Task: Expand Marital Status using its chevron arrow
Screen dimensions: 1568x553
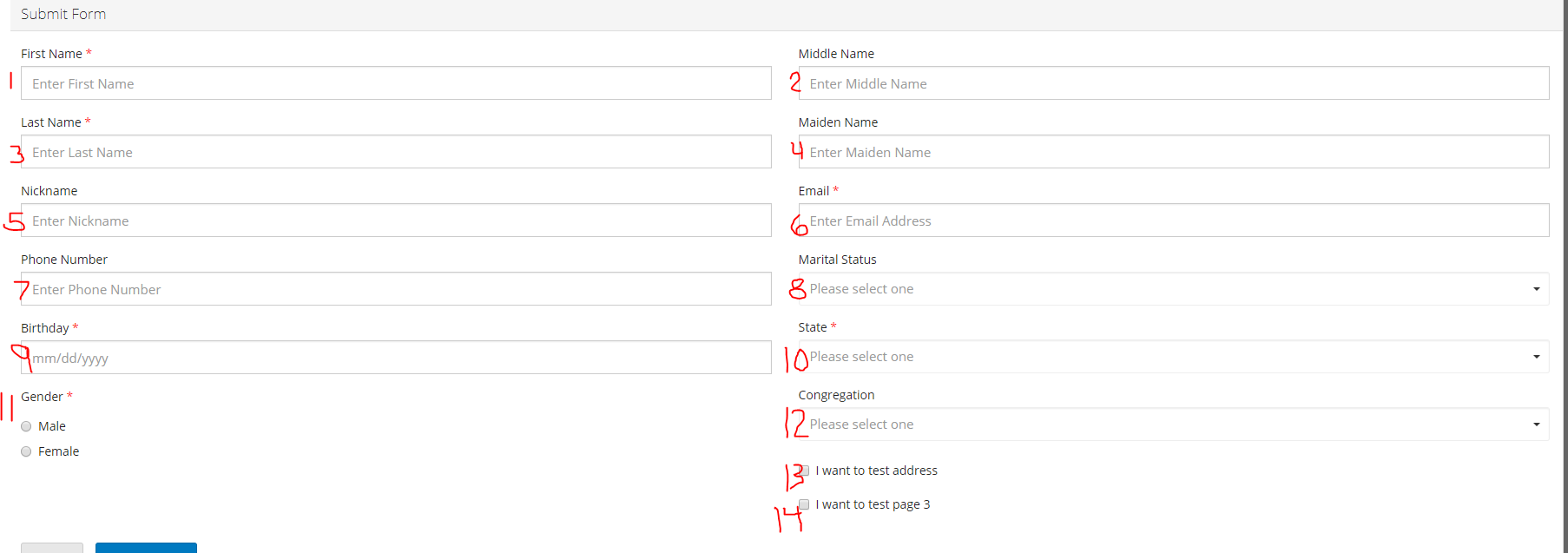Action: tap(1535, 288)
